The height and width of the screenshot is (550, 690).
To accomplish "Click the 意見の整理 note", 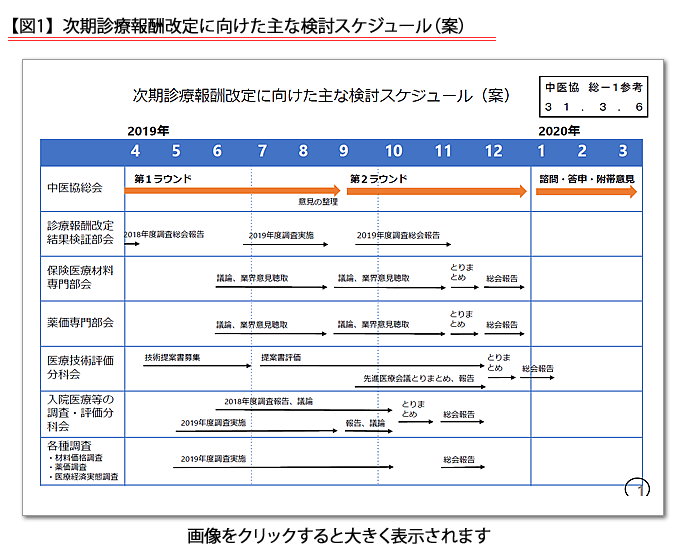I will point(318,202).
